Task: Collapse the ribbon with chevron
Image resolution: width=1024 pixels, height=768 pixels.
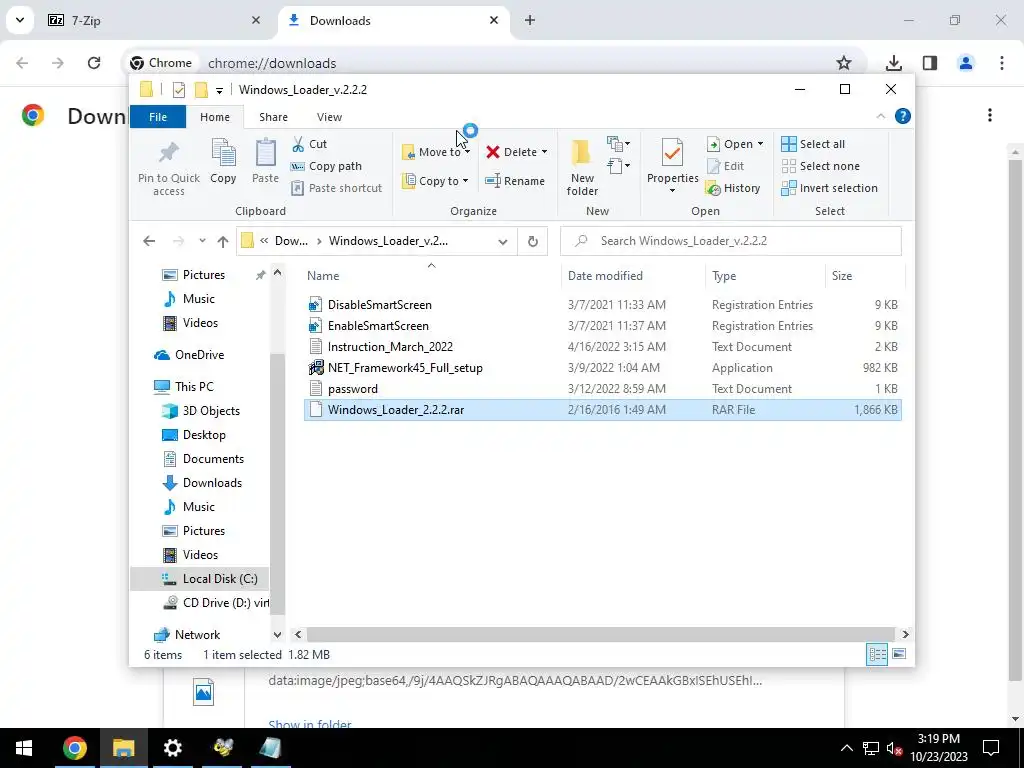Action: [x=880, y=116]
